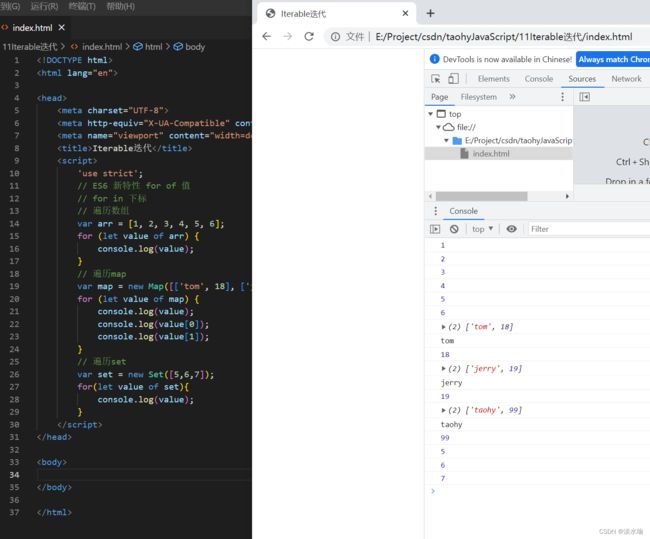Click the scrollbar right arrow in navigator

[x=567, y=196]
